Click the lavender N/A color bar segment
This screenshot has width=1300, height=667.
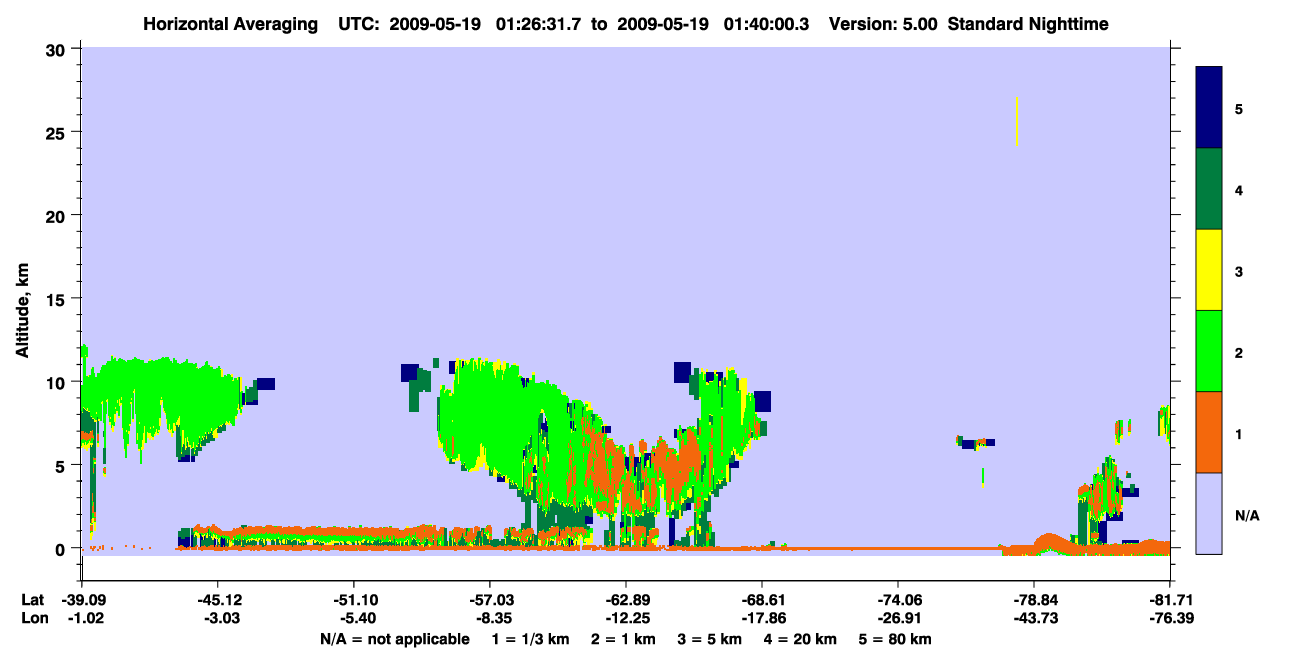click(x=1209, y=513)
